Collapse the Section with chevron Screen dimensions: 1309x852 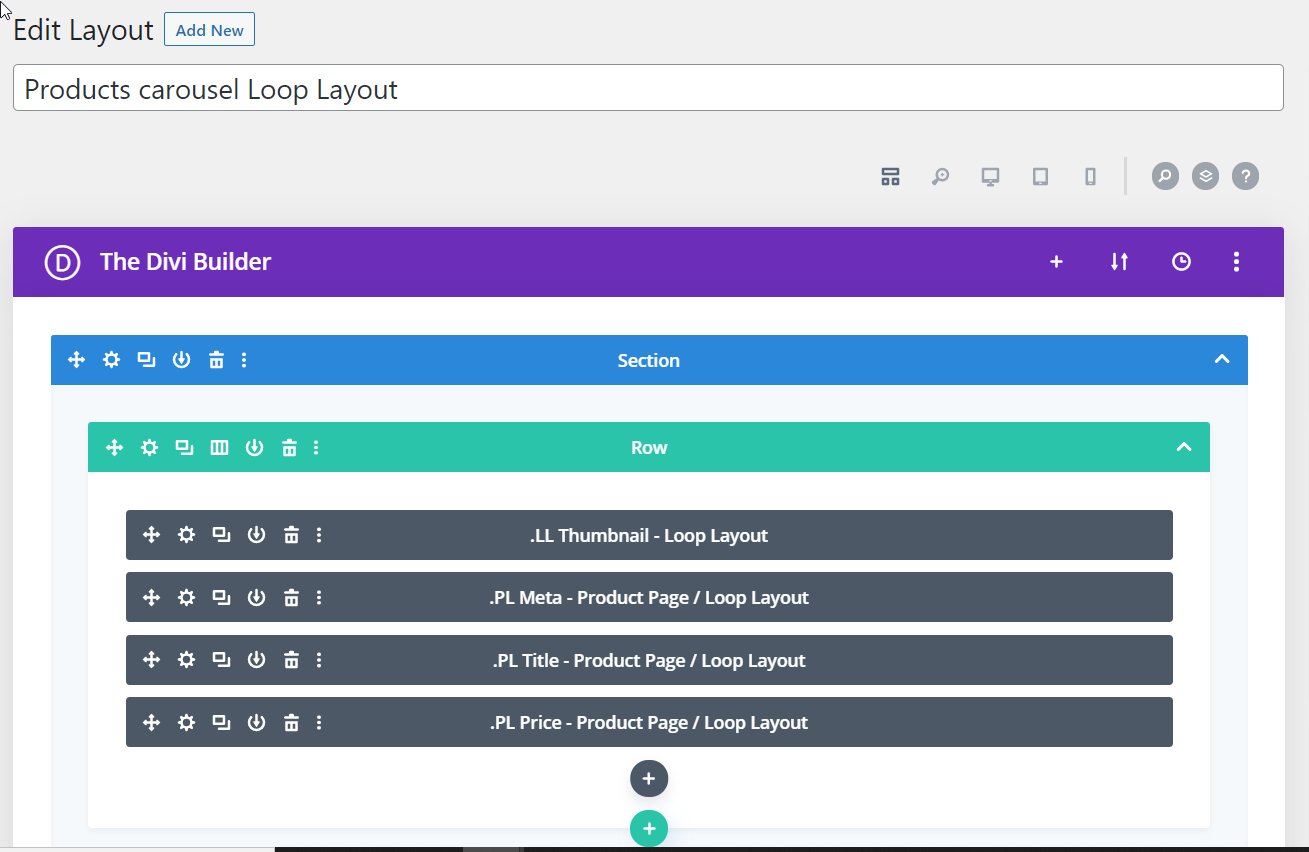coord(1221,360)
